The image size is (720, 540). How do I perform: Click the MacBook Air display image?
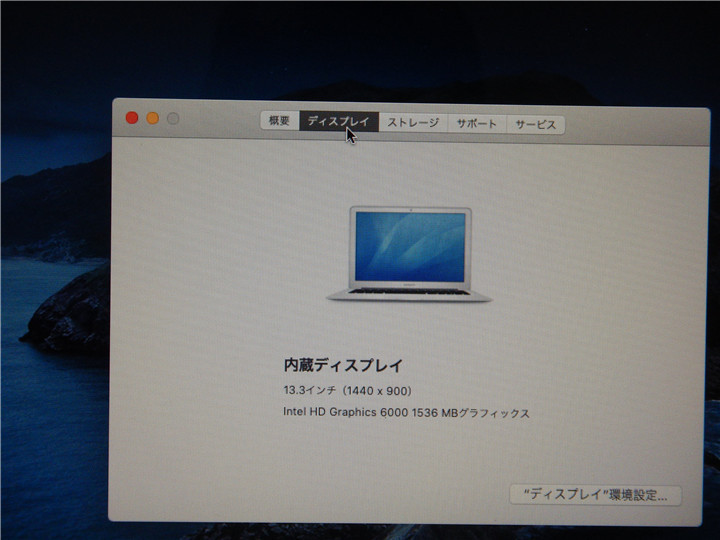[x=409, y=254]
